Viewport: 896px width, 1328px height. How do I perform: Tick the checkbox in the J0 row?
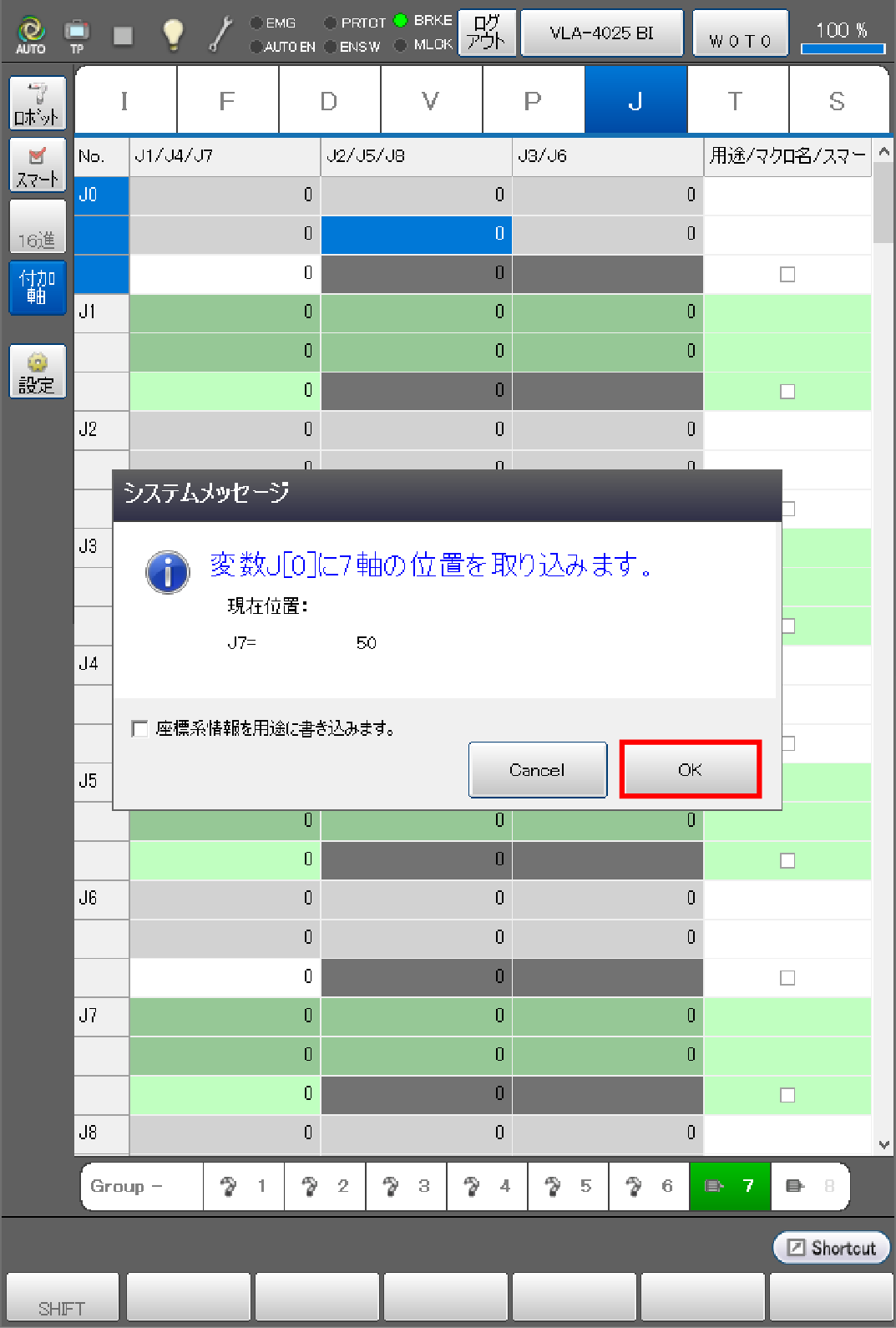[x=787, y=274]
